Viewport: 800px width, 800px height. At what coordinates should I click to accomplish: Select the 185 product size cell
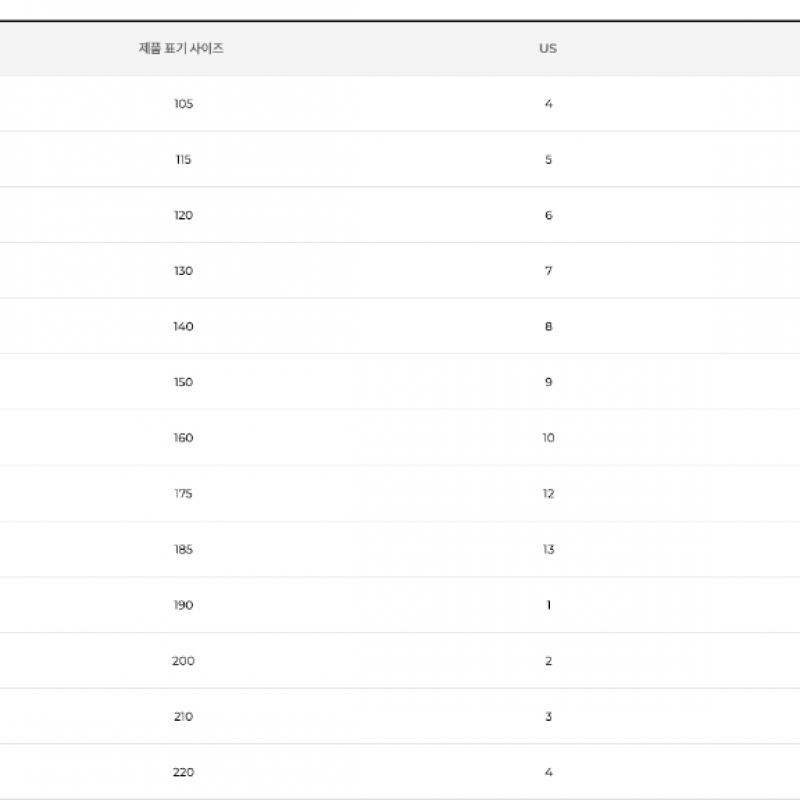[183, 549]
